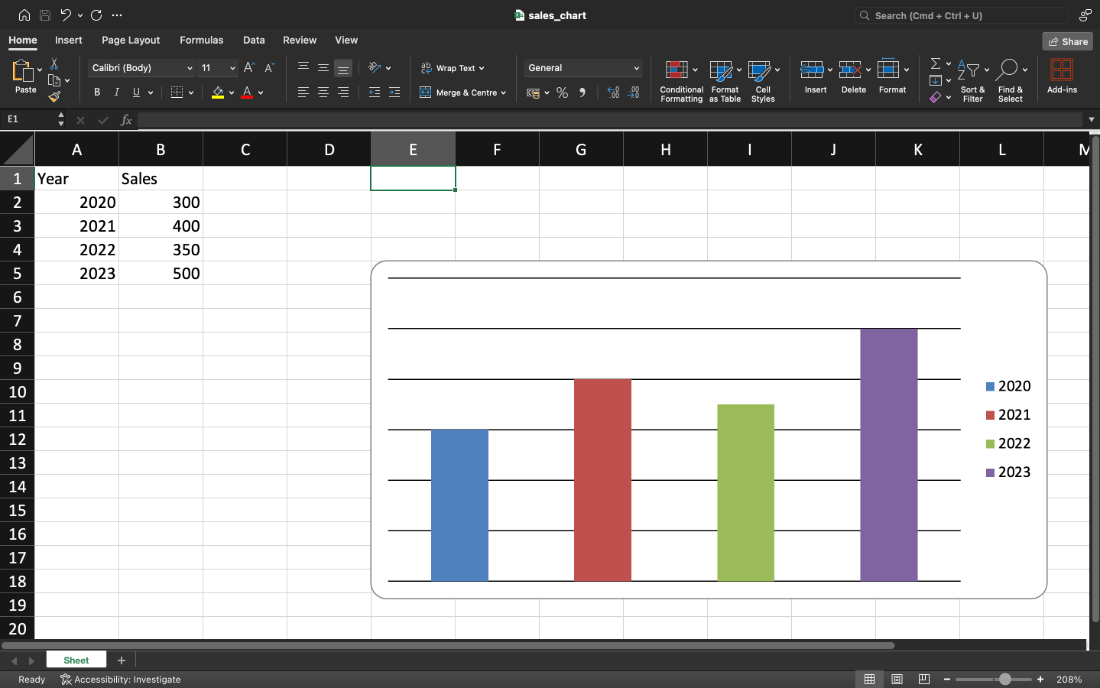Viewport: 1100px width, 688px height.
Task: Switch to Page Layout view in status bar
Action: coord(897,679)
